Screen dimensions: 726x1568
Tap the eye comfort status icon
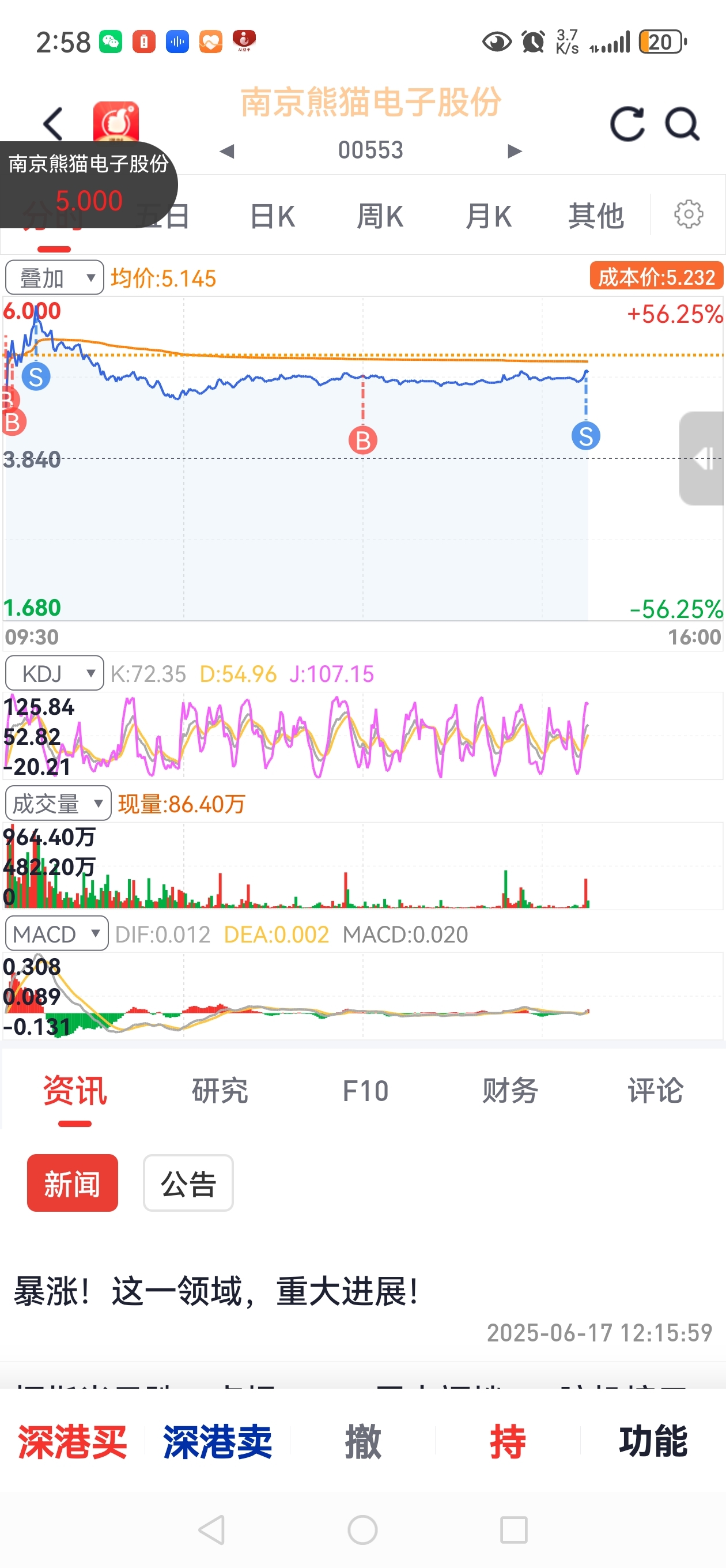click(497, 42)
